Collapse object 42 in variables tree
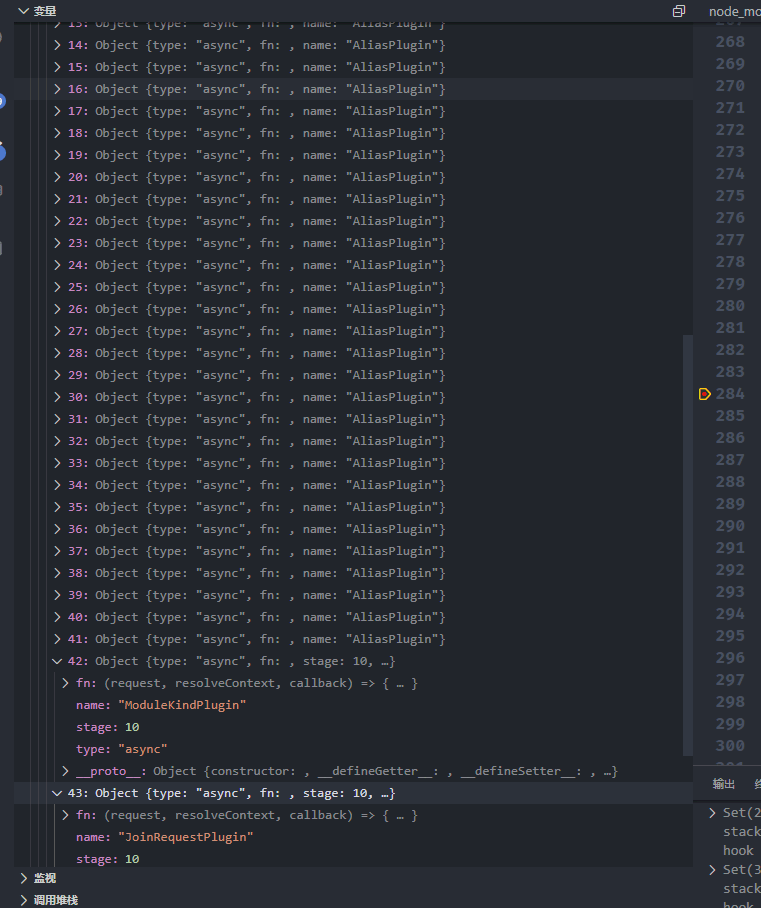This screenshot has height=908, width=761. click(58, 661)
